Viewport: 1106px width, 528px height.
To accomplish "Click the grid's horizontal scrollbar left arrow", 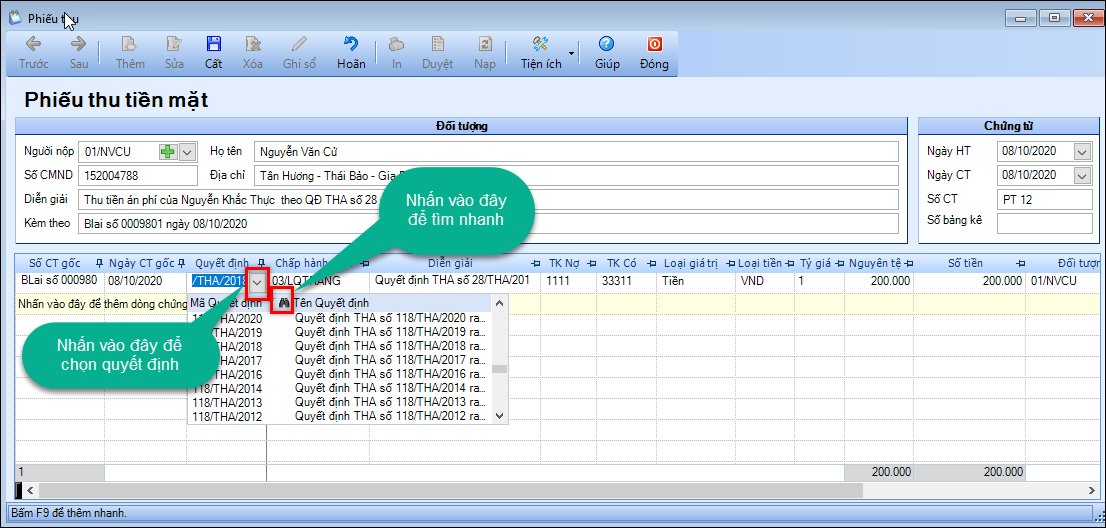I will tap(30, 489).
